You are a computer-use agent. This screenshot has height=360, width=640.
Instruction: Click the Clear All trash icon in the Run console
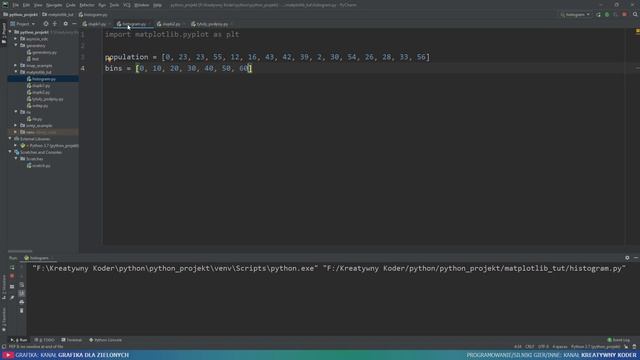(22, 311)
